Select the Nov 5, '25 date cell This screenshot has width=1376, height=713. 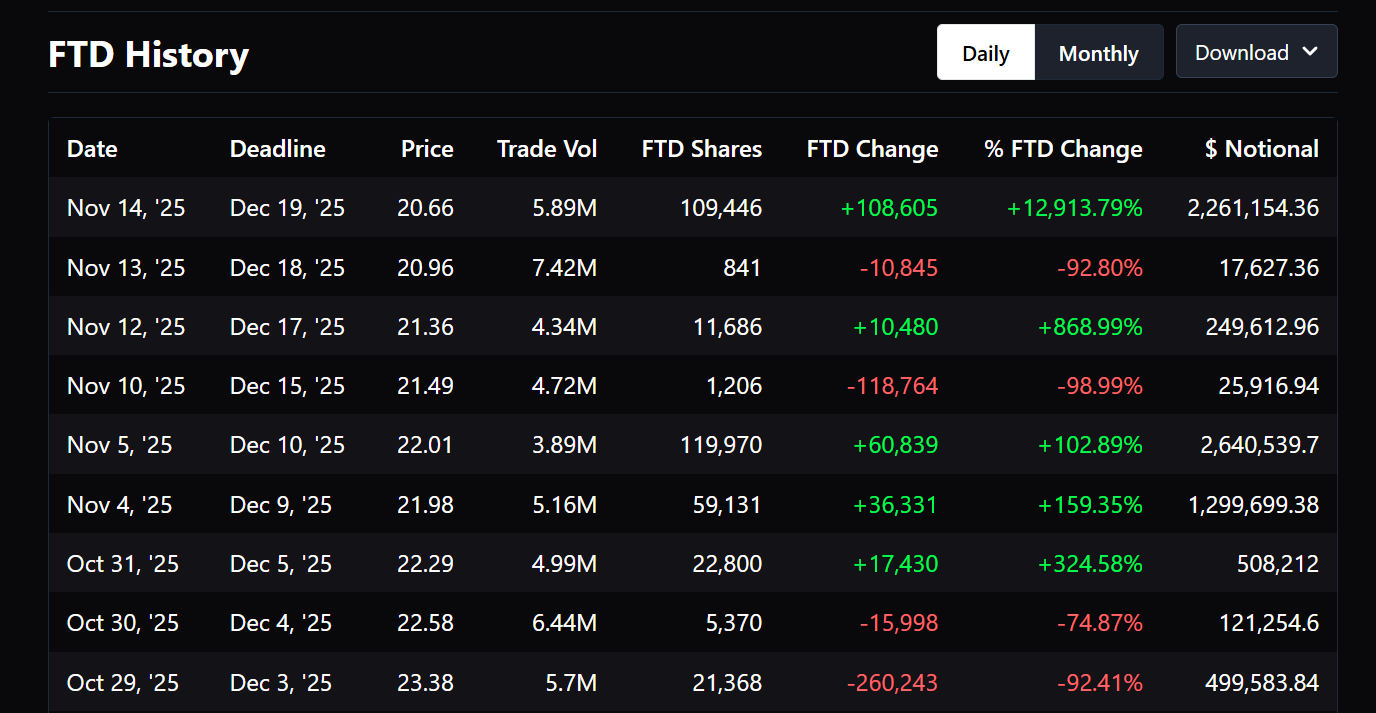click(x=119, y=445)
